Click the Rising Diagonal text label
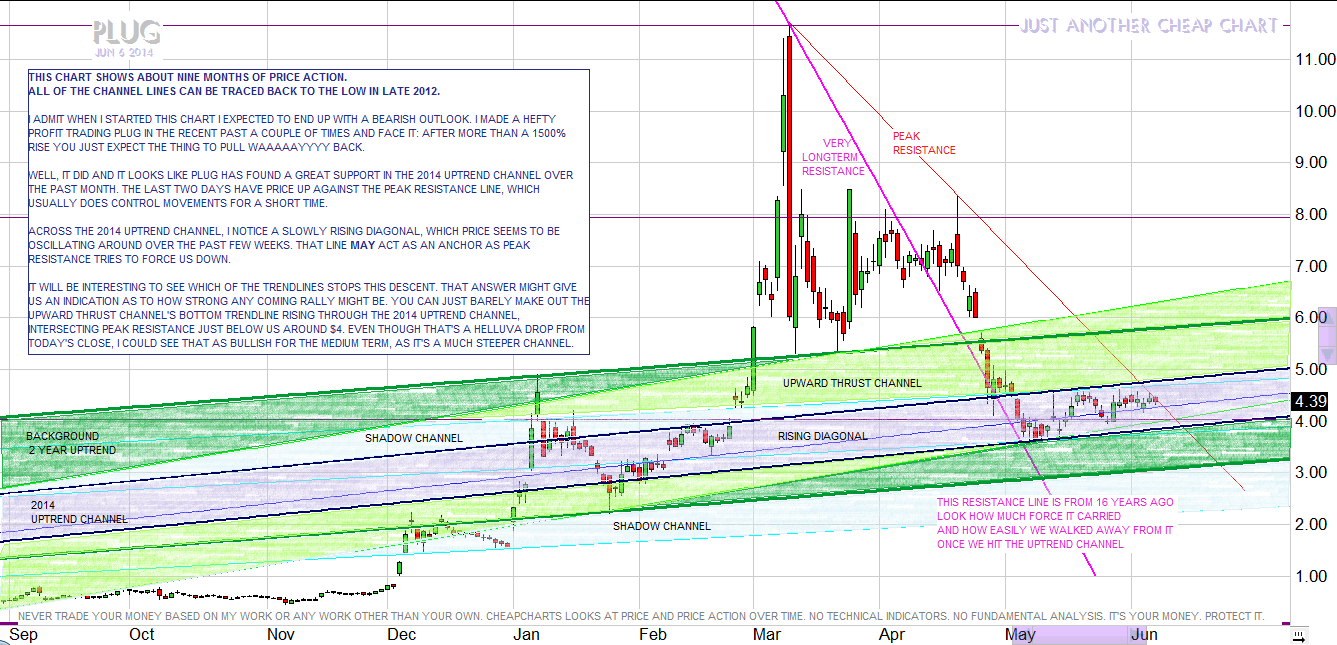This screenshot has width=1337, height=645. point(822,436)
